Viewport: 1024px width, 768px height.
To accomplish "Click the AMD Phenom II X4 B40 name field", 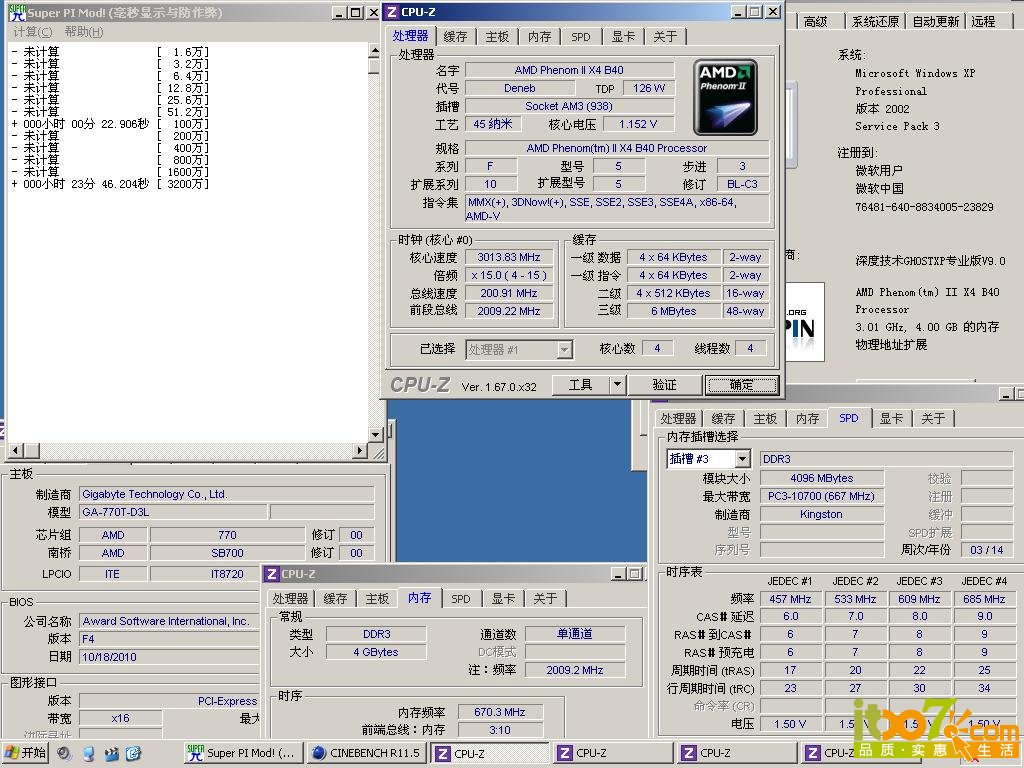I will tap(569, 70).
